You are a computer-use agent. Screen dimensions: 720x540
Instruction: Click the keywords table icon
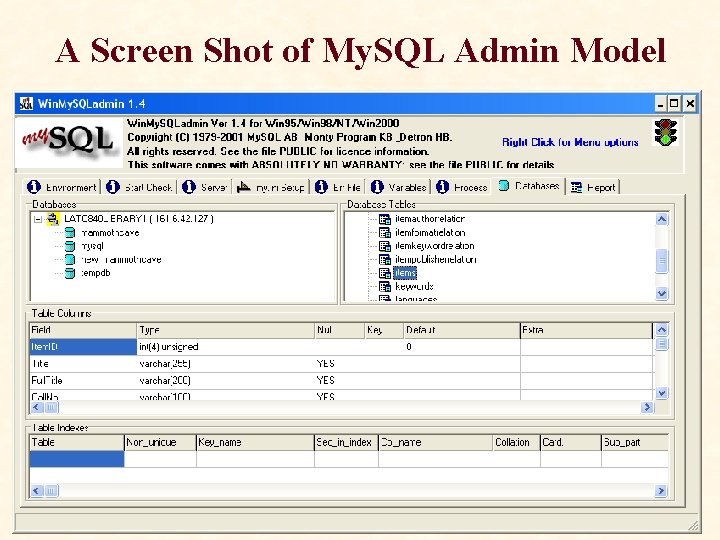click(384, 287)
